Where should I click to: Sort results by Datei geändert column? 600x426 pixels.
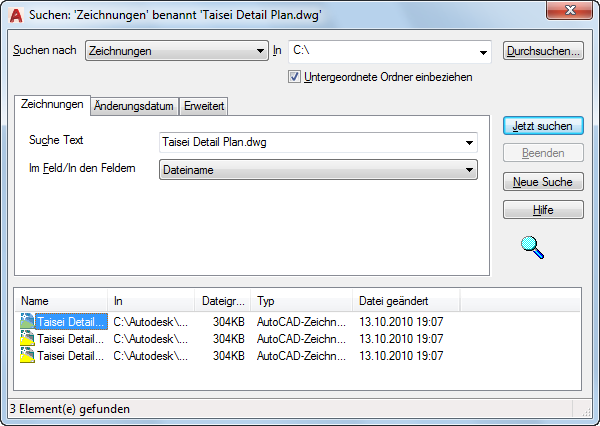point(406,301)
